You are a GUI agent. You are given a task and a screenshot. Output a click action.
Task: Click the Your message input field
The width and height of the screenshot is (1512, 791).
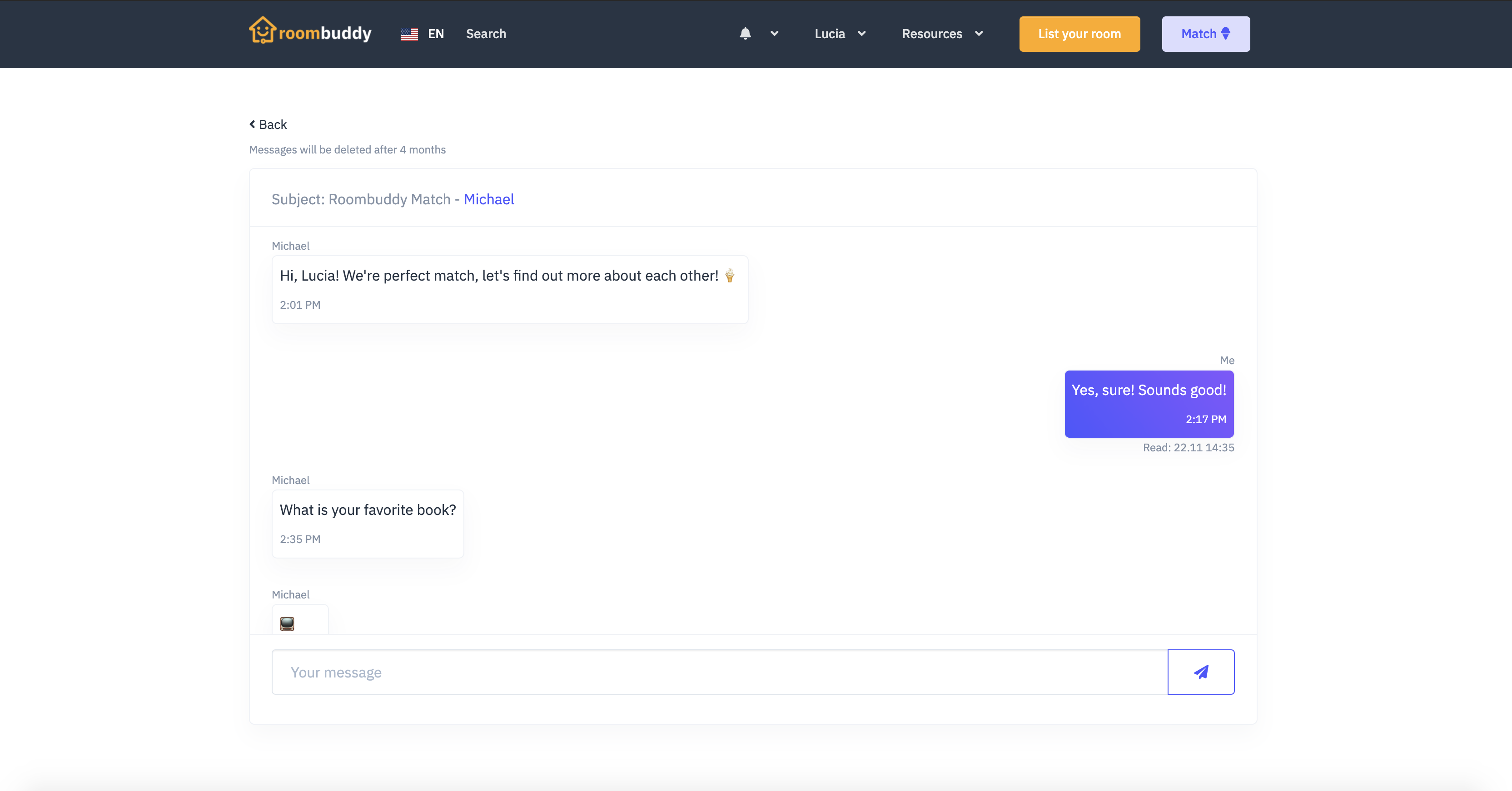[x=719, y=672]
